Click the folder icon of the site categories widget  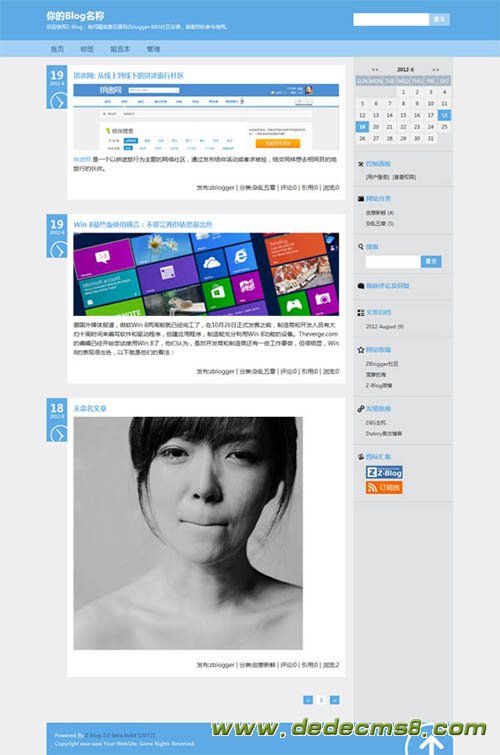click(361, 198)
